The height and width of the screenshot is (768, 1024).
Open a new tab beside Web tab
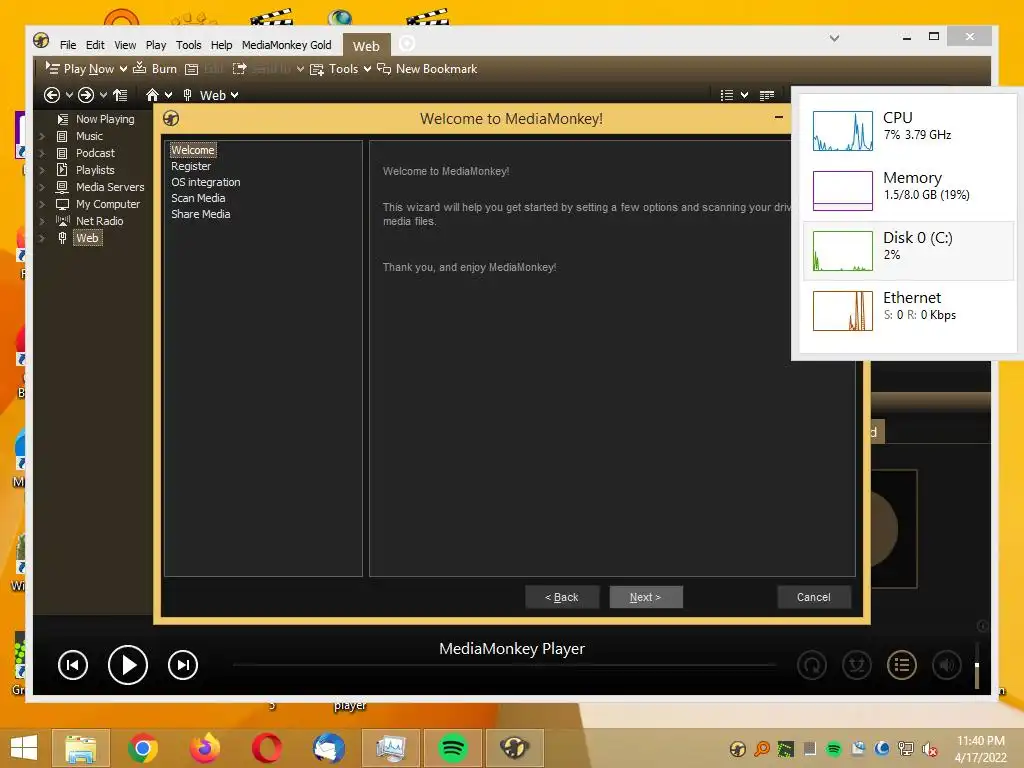click(407, 44)
